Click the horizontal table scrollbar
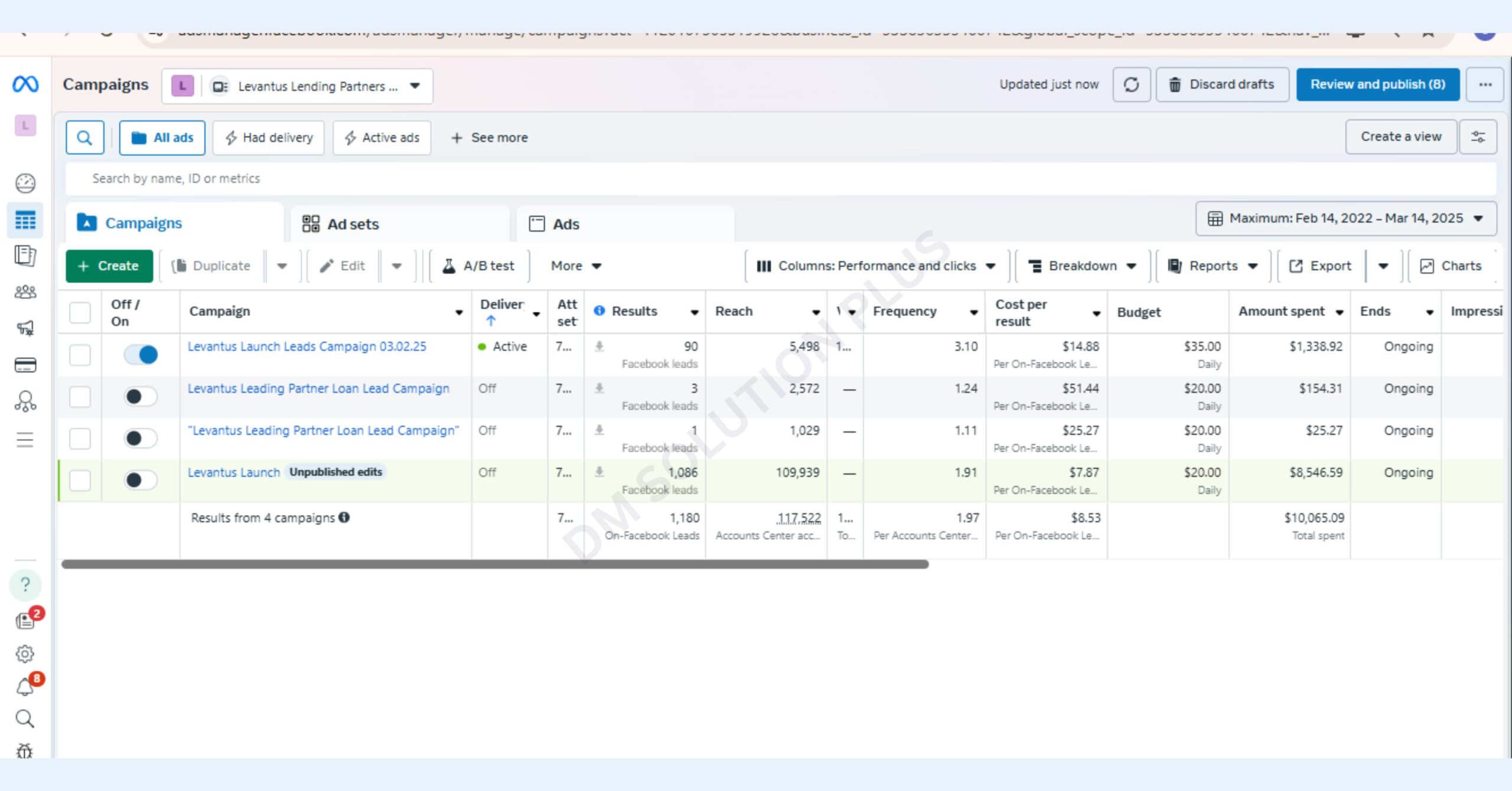The height and width of the screenshot is (791, 1512). point(495,564)
